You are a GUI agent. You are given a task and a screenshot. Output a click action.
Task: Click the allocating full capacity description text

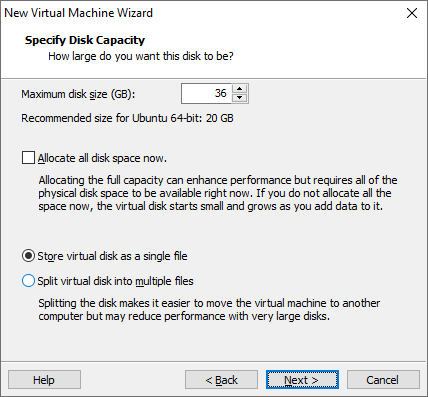click(218, 193)
